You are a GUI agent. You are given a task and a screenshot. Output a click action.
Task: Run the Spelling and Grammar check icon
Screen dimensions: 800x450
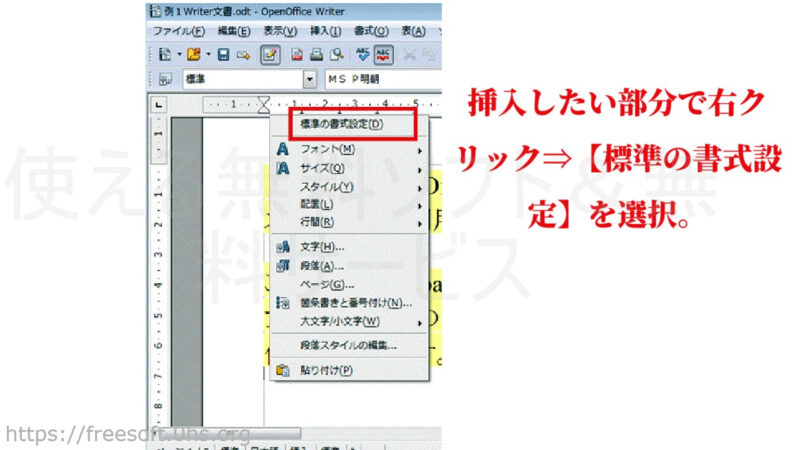tap(363, 55)
